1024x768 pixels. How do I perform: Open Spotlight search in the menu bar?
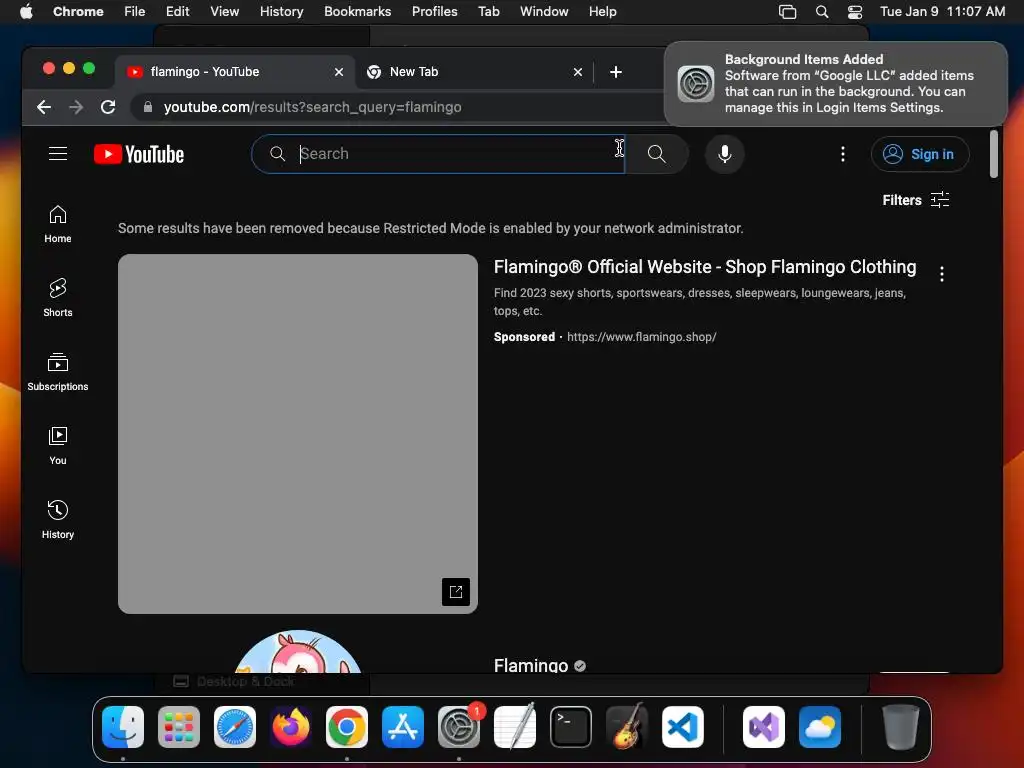click(822, 12)
